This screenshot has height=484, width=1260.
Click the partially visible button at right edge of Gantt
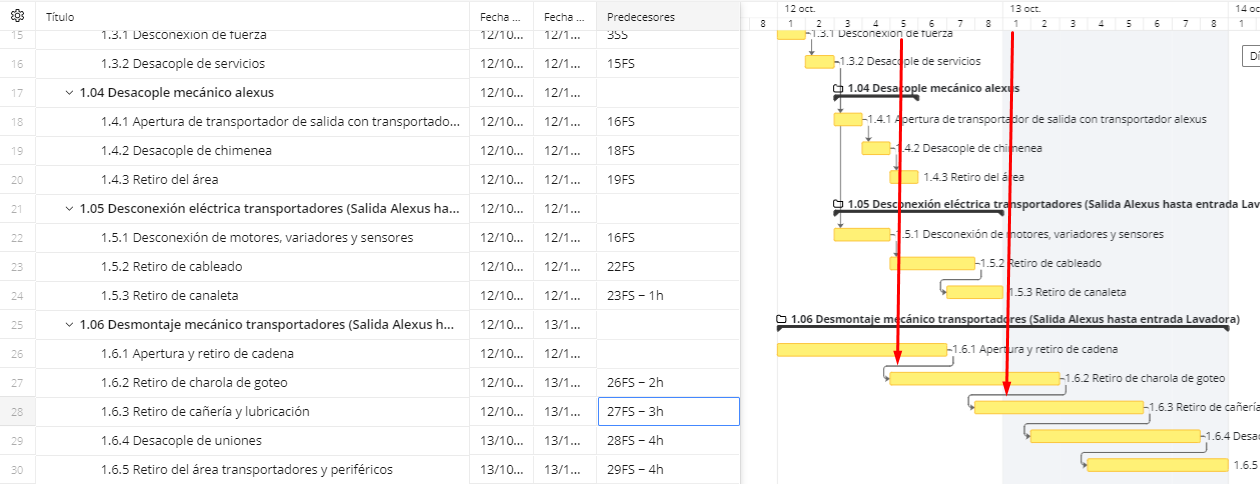[x=1250, y=56]
